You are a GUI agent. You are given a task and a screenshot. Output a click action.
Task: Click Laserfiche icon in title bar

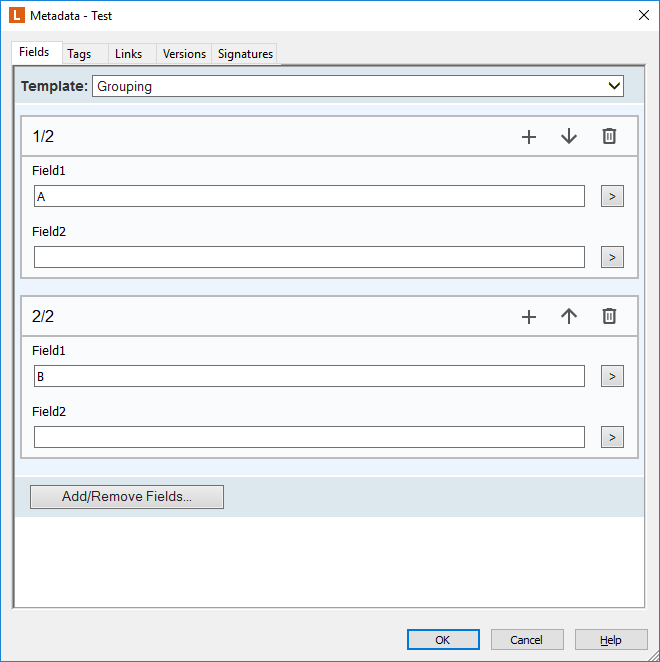pyautogui.click(x=17, y=16)
